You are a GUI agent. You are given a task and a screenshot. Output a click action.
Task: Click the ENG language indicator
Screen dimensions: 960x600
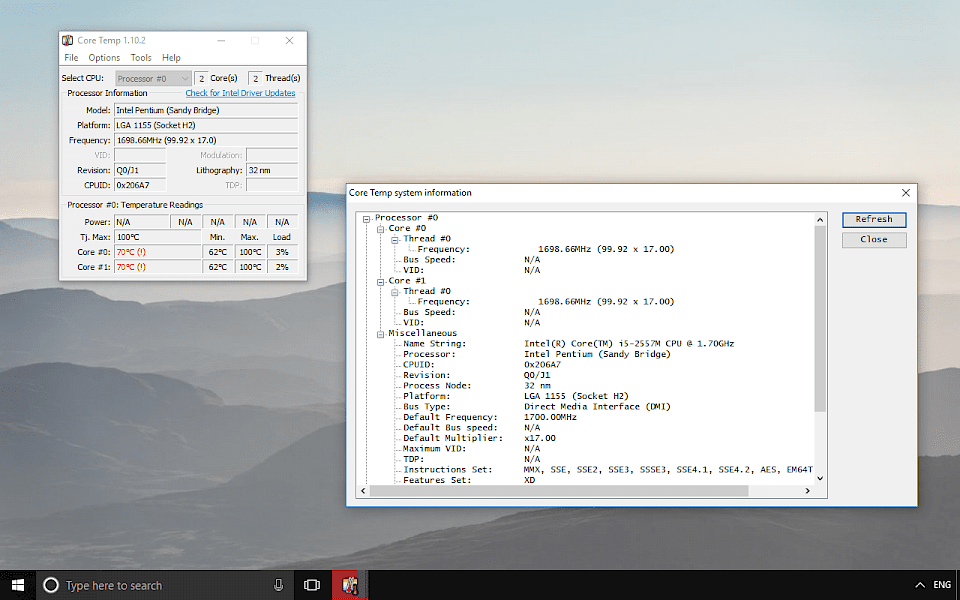click(x=942, y=585)
